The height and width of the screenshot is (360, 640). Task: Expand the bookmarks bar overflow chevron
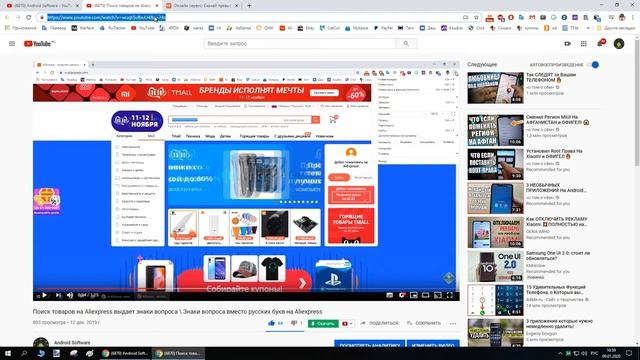[x=588, y=28]
